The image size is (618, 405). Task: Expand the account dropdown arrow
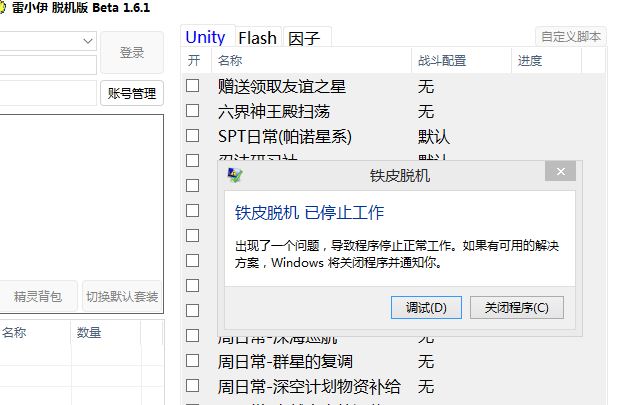pyautogui.click(x=87, y=41)
